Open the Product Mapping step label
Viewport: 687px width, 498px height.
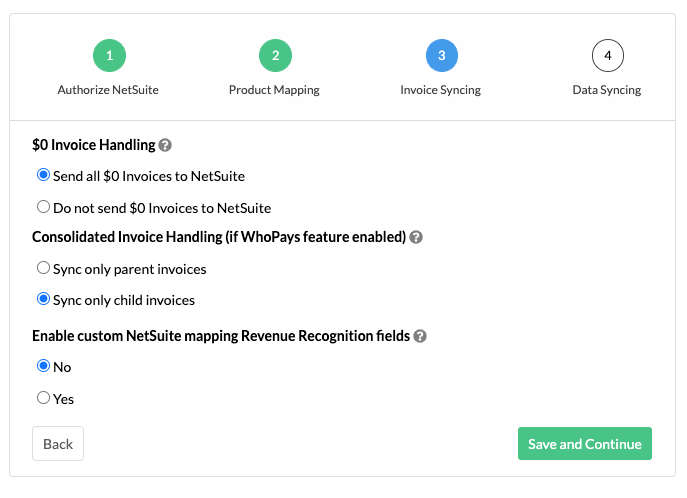(x=274, y=90)
